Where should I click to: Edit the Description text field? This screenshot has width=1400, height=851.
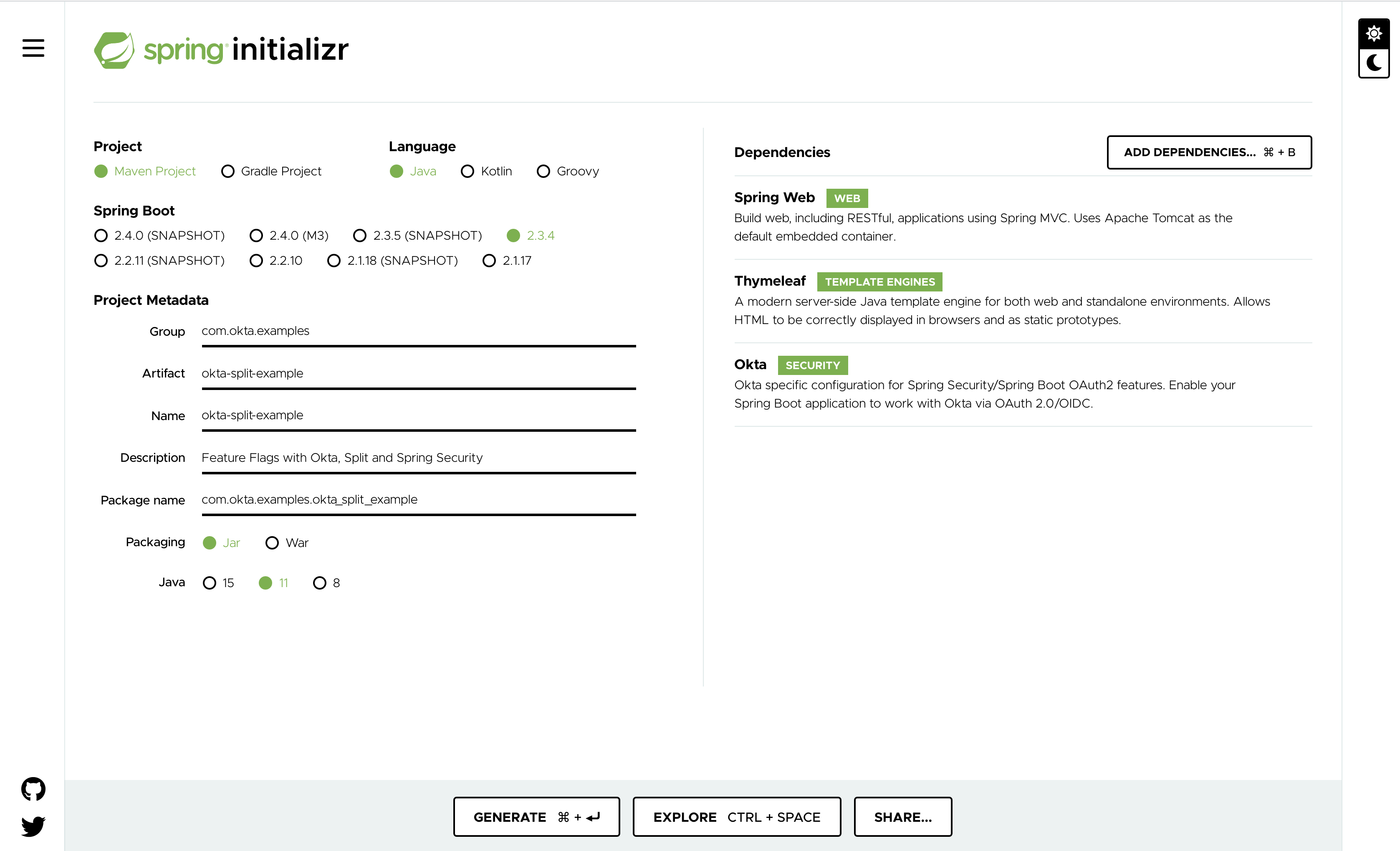(x=418, y=458)
